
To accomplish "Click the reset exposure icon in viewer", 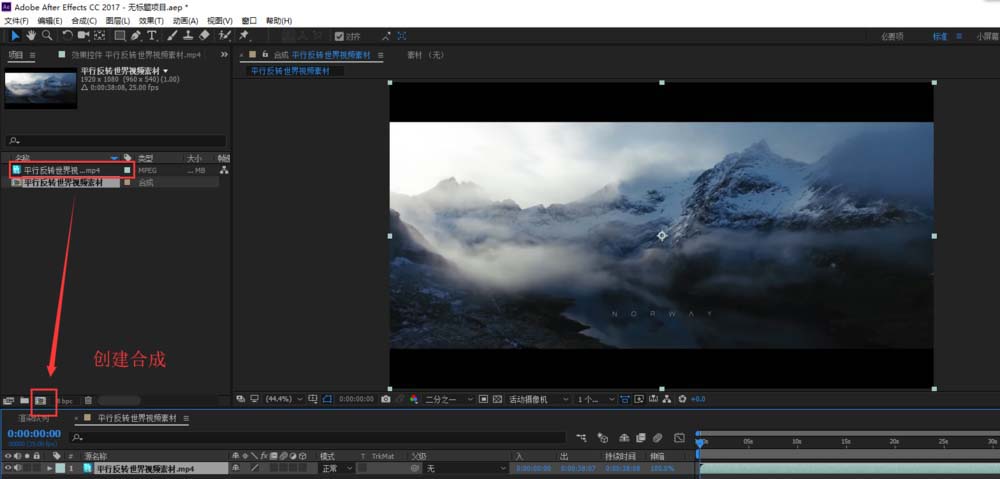I will pos(682,399).
